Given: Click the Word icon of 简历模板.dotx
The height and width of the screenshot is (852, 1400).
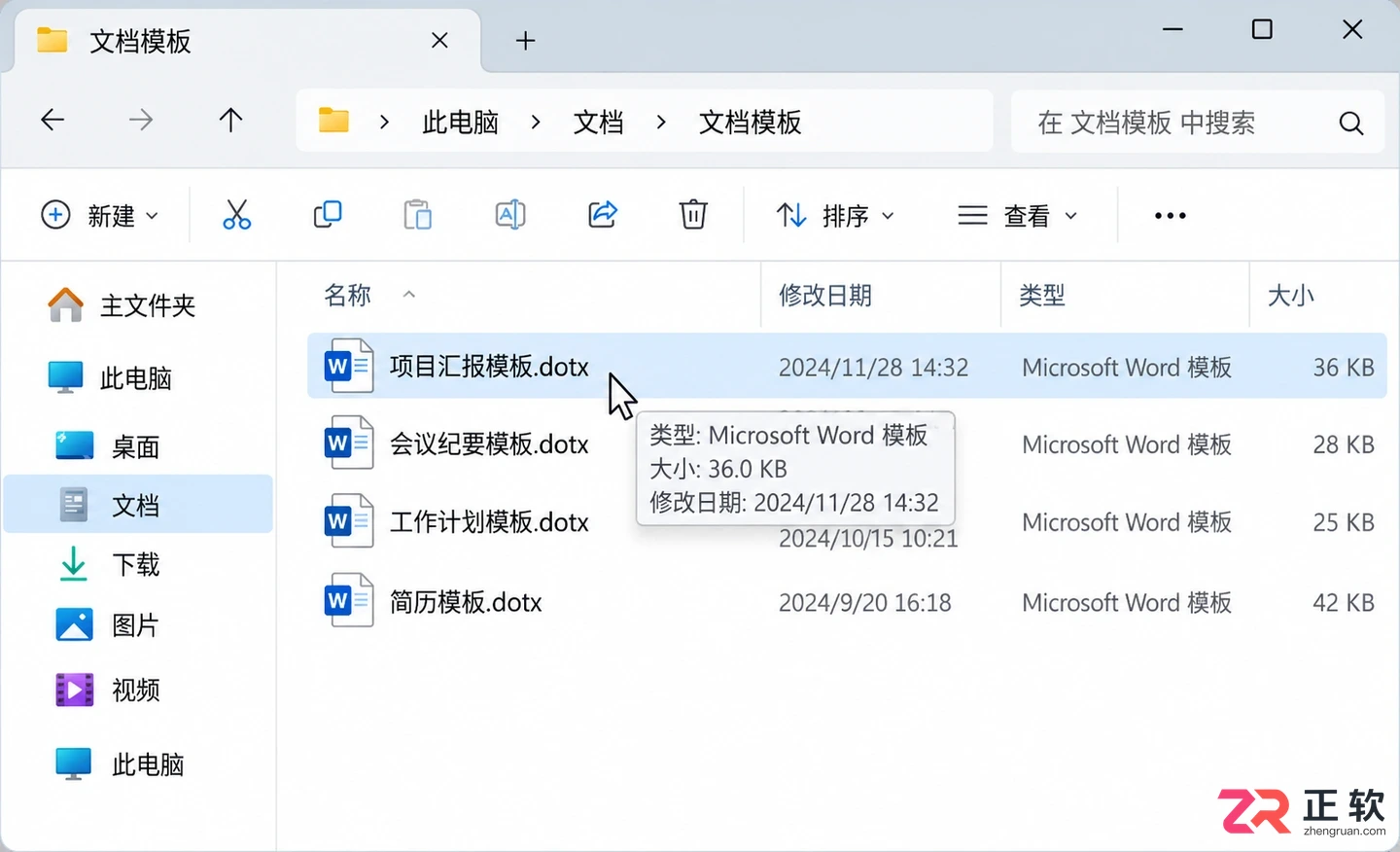Looking at the screenshot, I should point(348,601).
